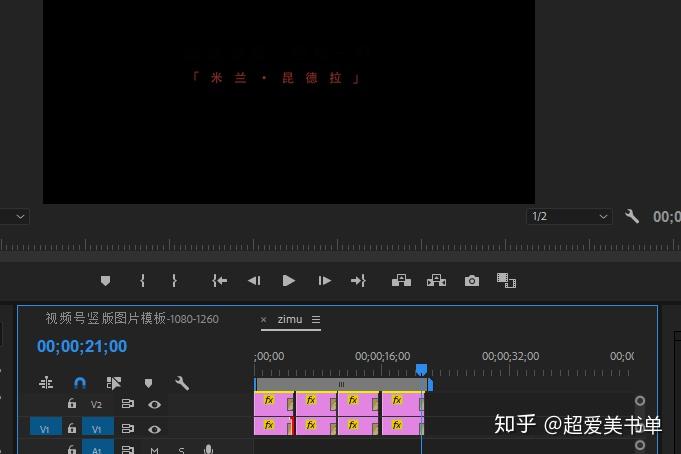Export a frame with the camera icon
Image resolution: width=681 pixels, height=454 pixels.
point(472,281)
